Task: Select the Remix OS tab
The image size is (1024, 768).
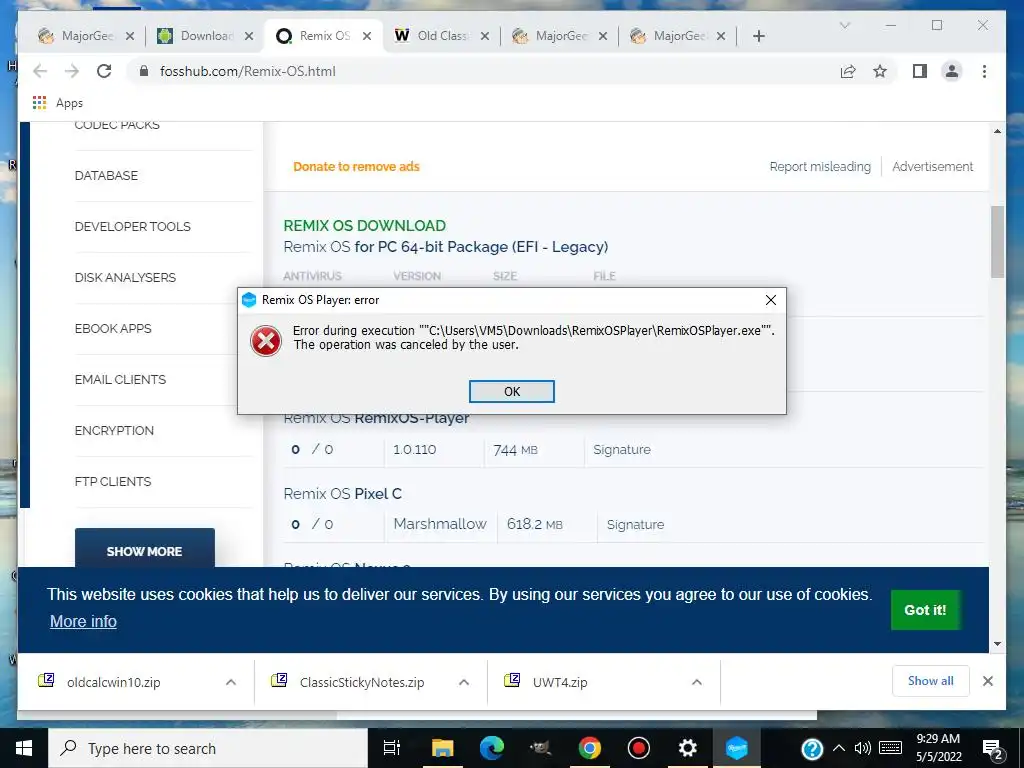Action: click(x=325, y=36)
